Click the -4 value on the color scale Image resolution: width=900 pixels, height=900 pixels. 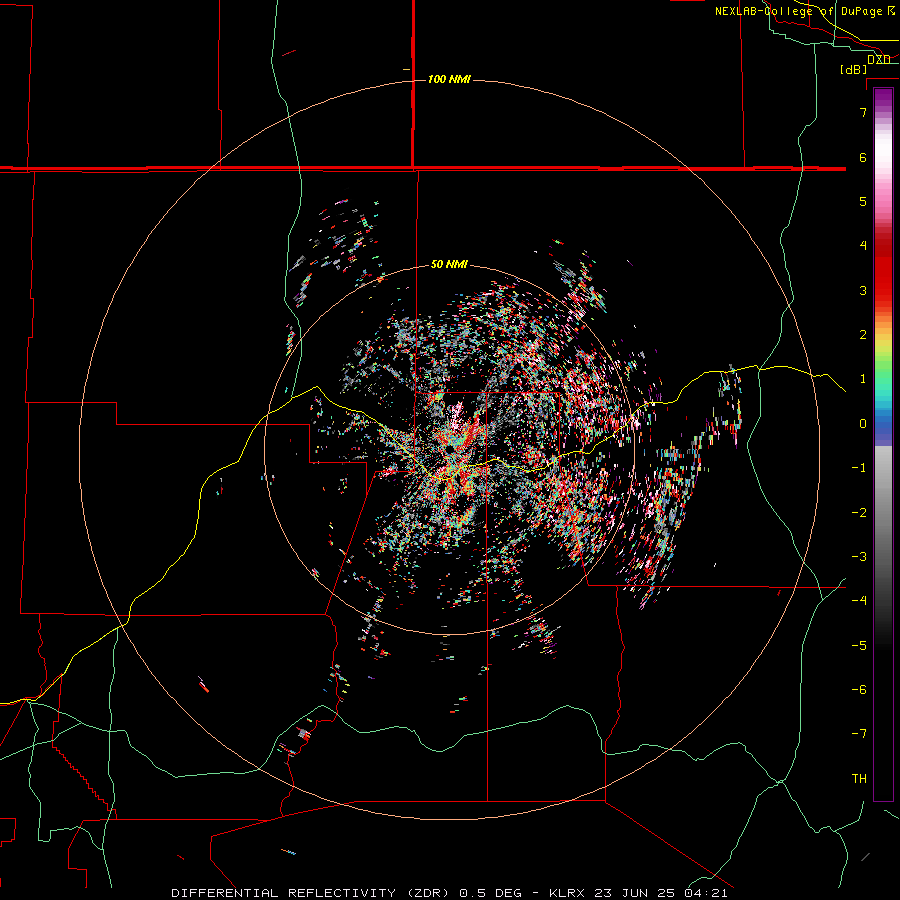click(x=859, y=601)
